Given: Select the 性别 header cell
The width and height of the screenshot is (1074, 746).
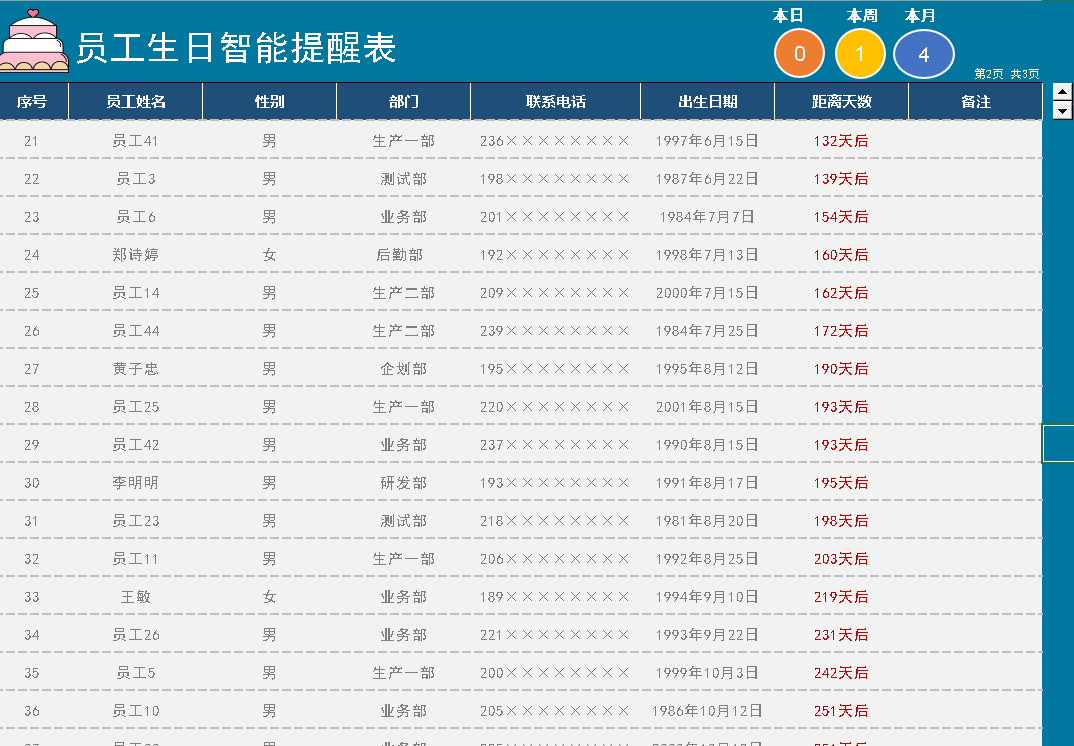Looking at the screenshot, I should [269, 102].
